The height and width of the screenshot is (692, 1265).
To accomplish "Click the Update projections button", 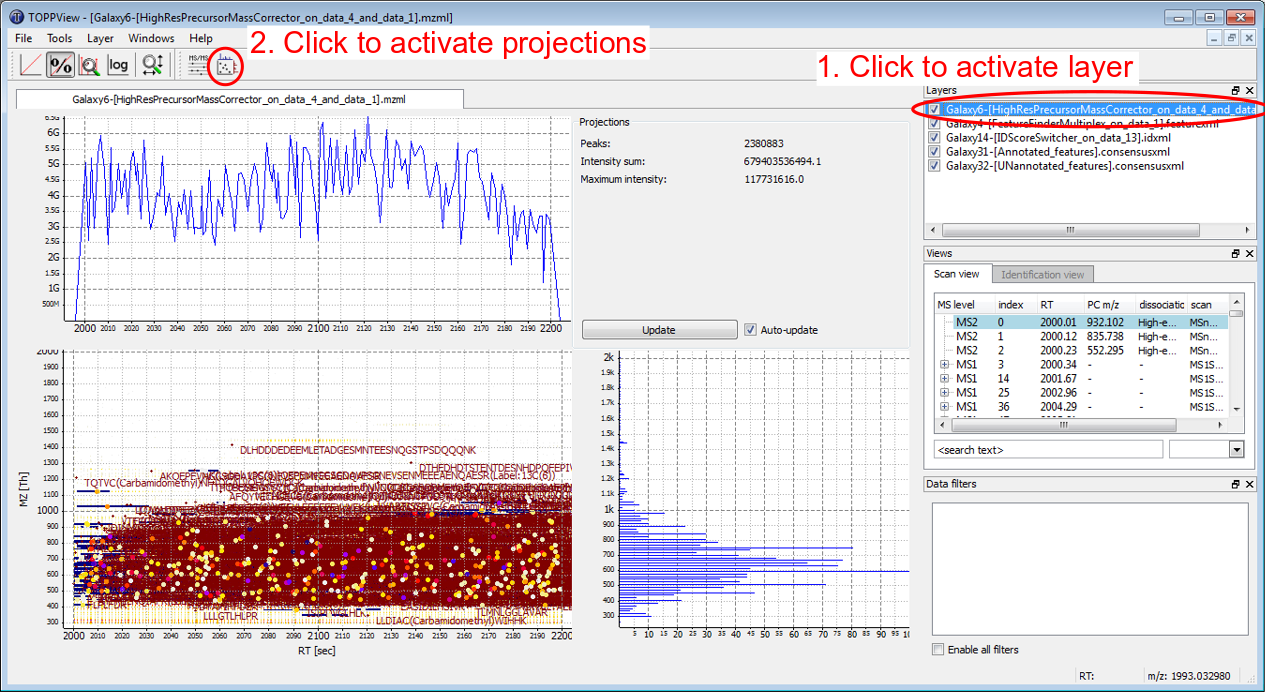I will coord(658,330).
